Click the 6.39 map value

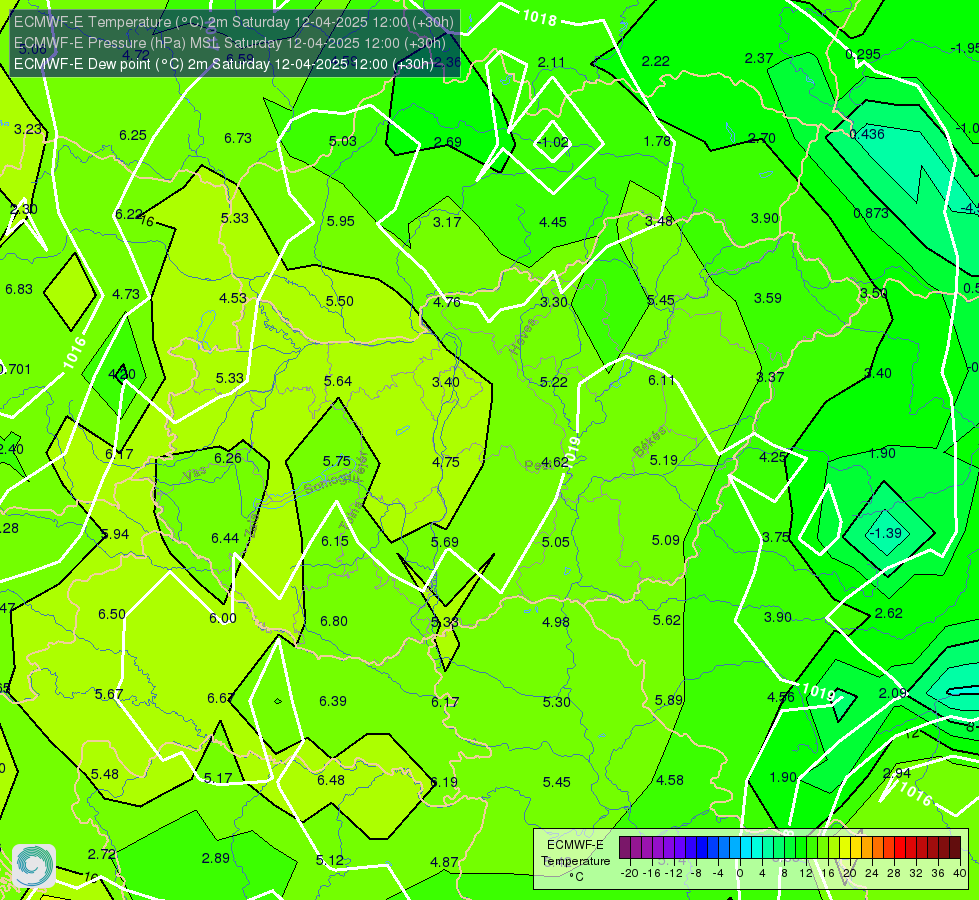(333, 701)
